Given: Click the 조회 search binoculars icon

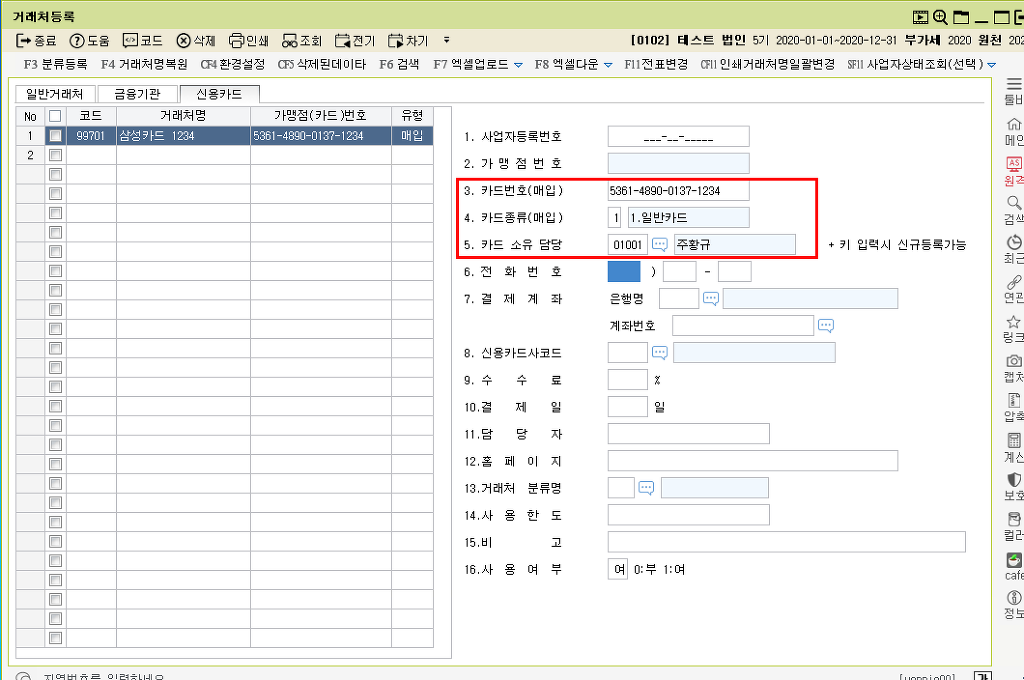Looking at the screenshot, I should point(290,40).
